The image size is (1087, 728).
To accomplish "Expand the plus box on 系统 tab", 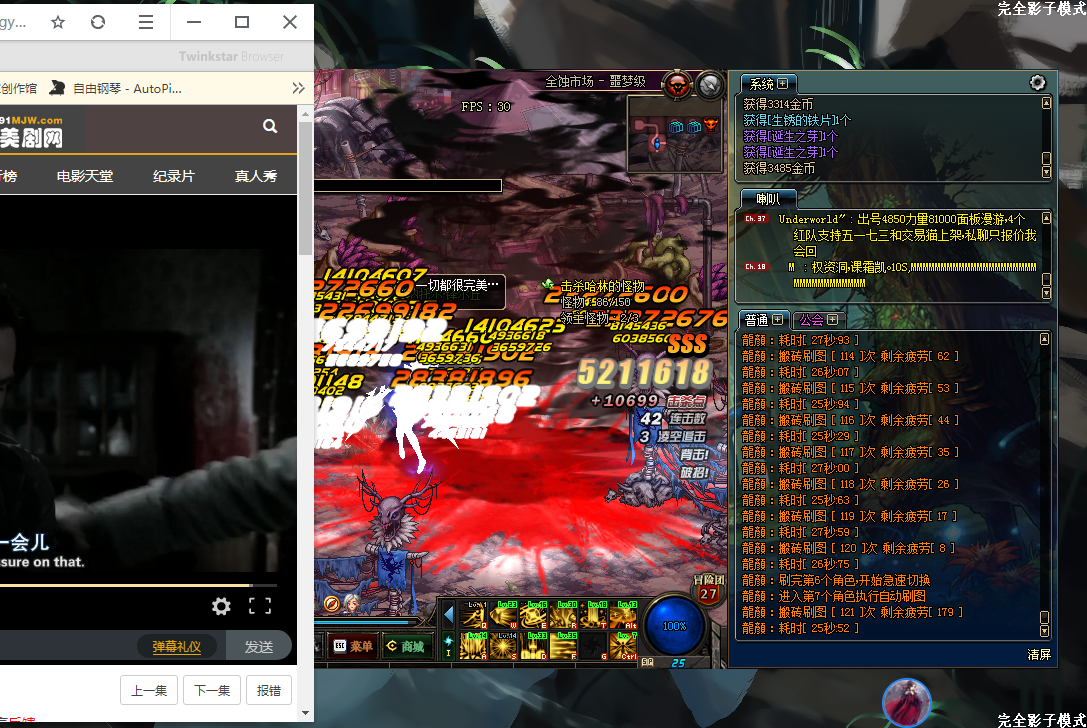I will [783, 83].
